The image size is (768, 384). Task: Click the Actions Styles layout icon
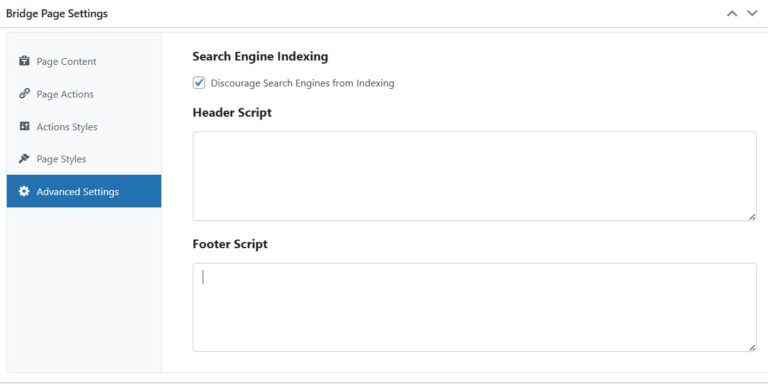24,126
